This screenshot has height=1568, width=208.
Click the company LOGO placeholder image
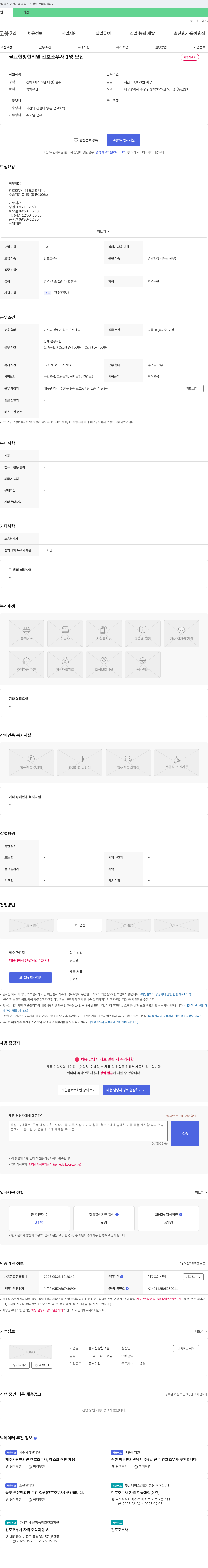[x=30, y=1352]
